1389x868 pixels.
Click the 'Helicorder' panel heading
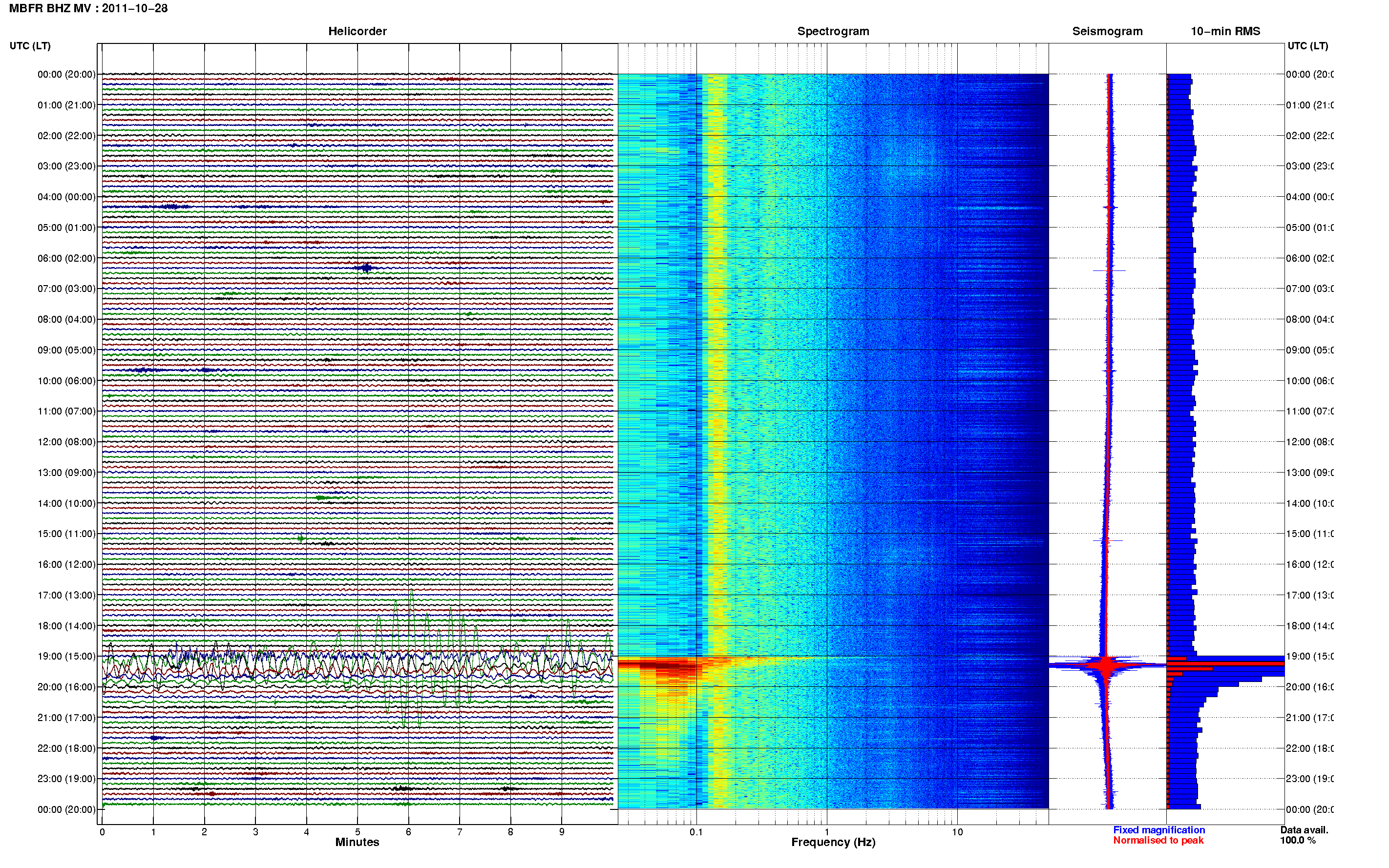357,32
